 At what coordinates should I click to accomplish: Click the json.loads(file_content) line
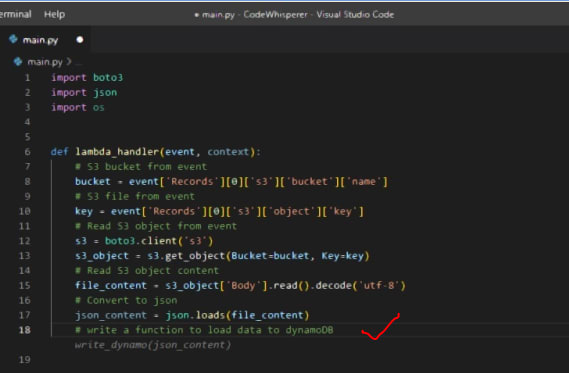(x=192, y=315)
